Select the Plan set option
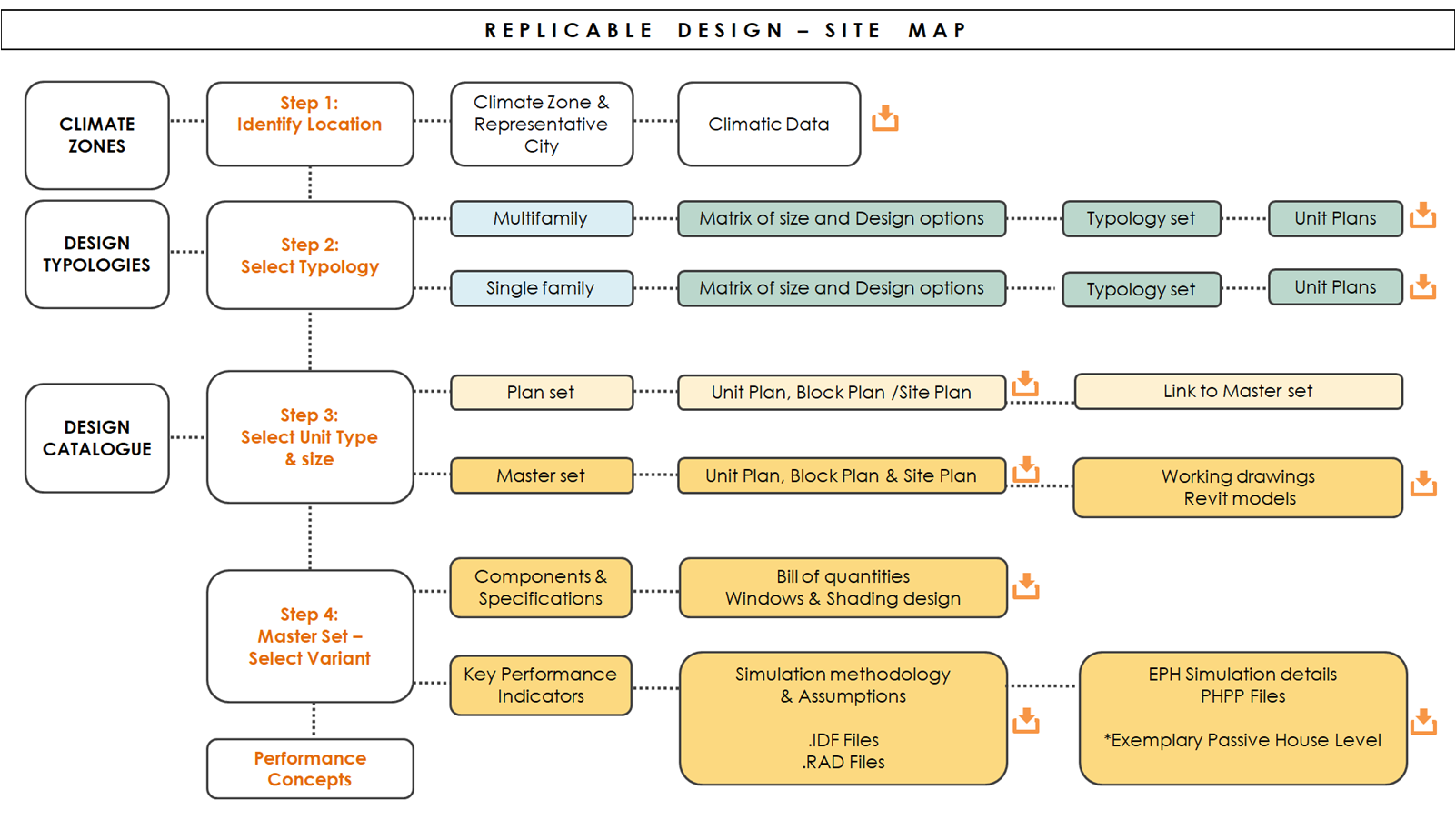This screenshot has width=1456, height=820. pyautogui.click(x=542, y=392)
